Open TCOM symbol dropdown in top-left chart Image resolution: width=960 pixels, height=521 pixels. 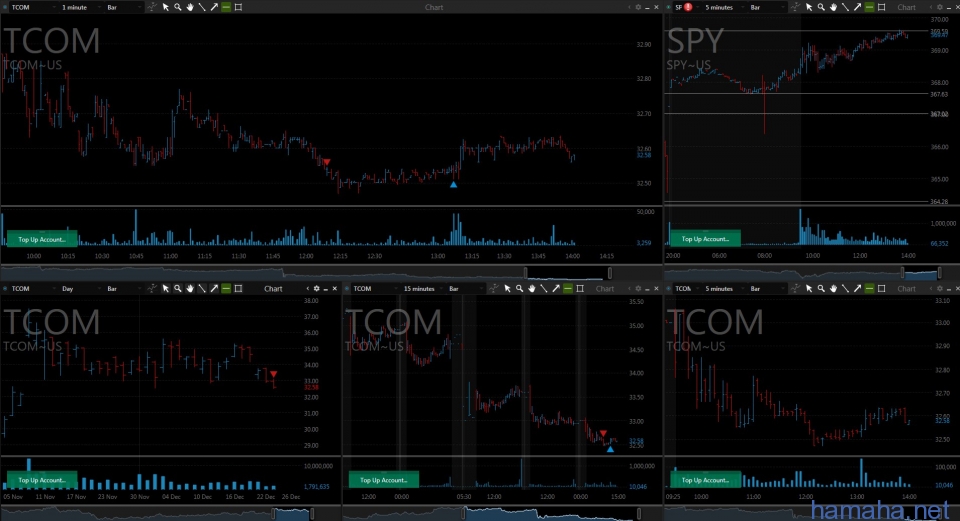coord(32,7)
